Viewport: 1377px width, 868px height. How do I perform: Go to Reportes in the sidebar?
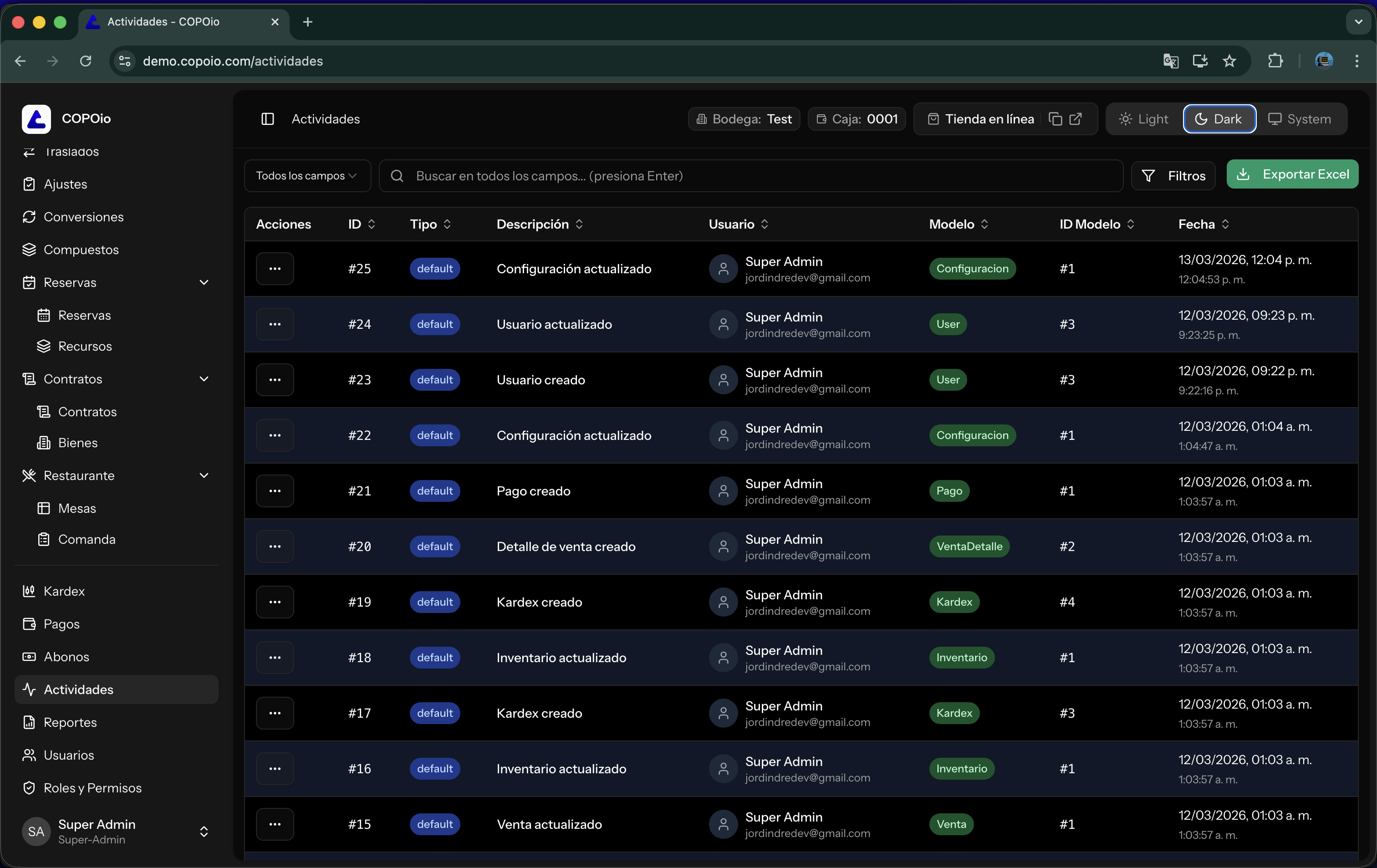pos(70,722)
